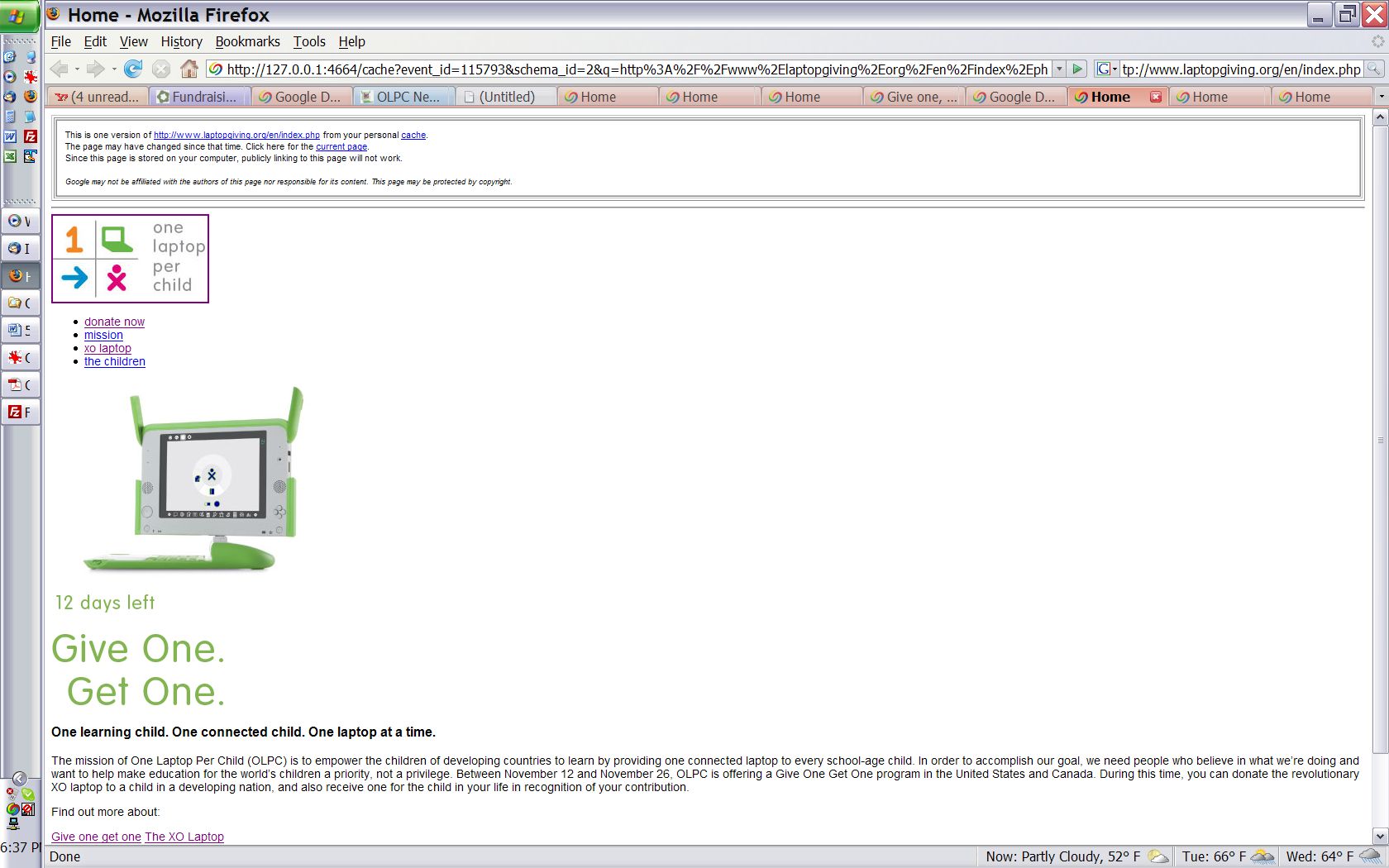Open the History menu

click(181, 41)
